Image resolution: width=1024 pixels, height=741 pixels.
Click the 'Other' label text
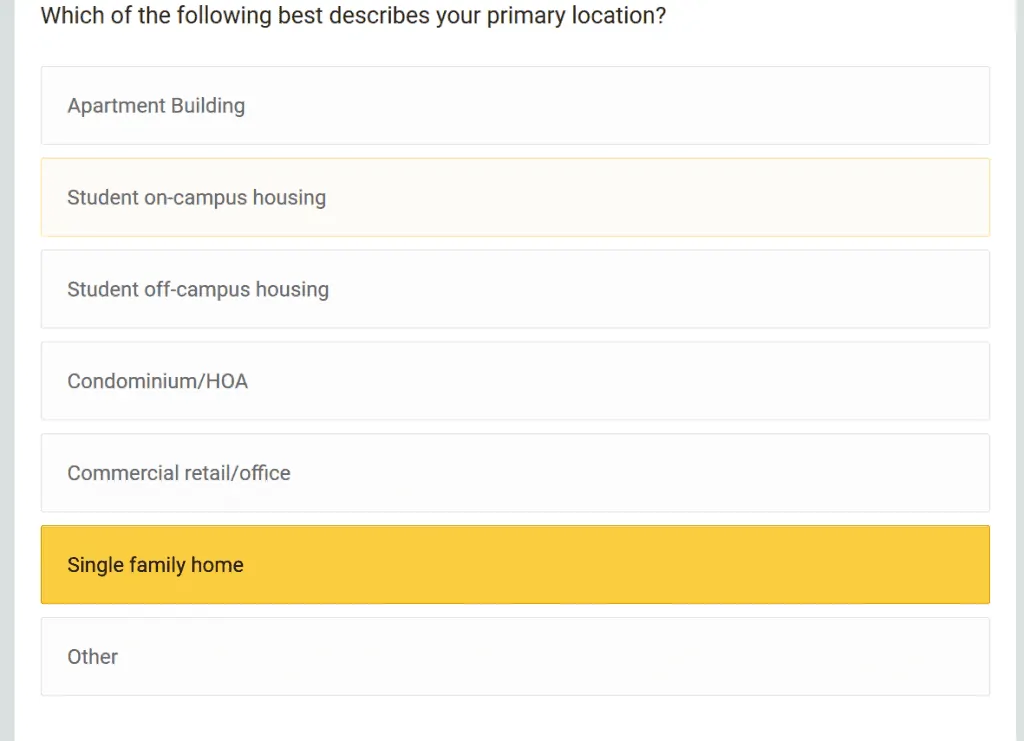pyautogui.click(x=93, y=657)
